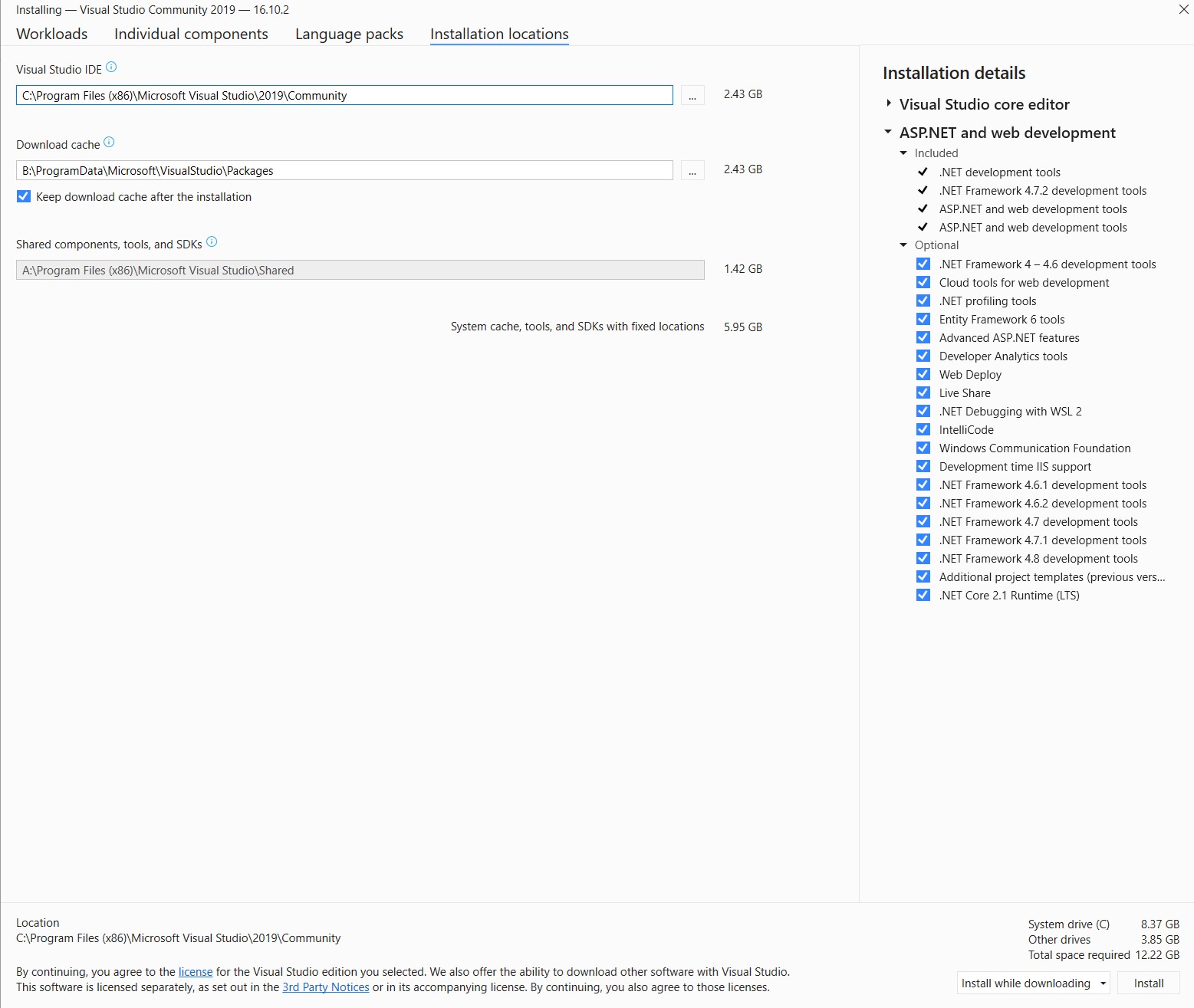Collapse ASP.NET and web development section
Image resolution: width=1194 pixels, height=1008 pixels.
[888, 132]
